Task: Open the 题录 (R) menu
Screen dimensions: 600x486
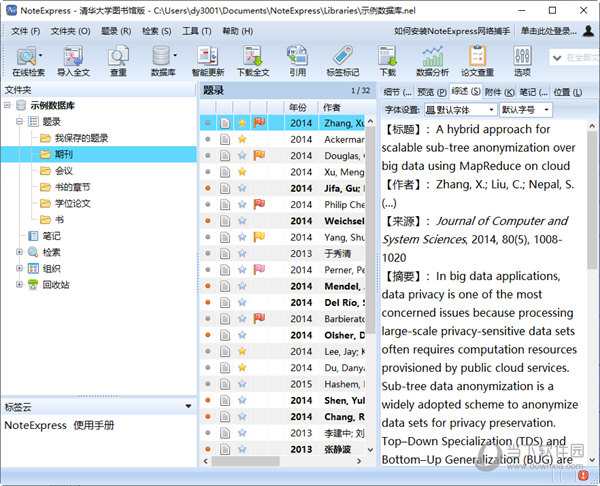Action: [x=116, y=31]
